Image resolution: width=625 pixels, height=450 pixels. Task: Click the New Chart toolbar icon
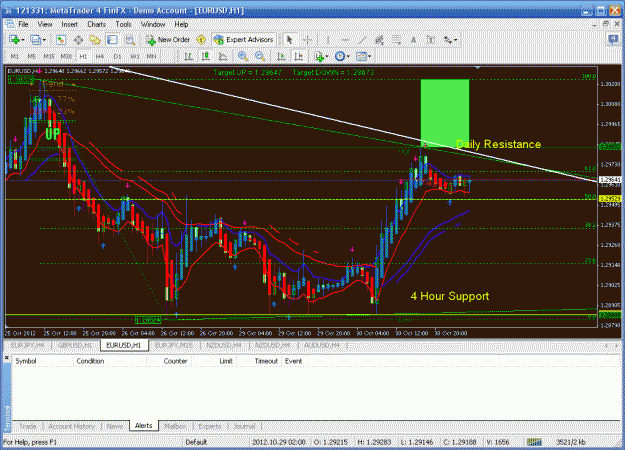point(15,39)
